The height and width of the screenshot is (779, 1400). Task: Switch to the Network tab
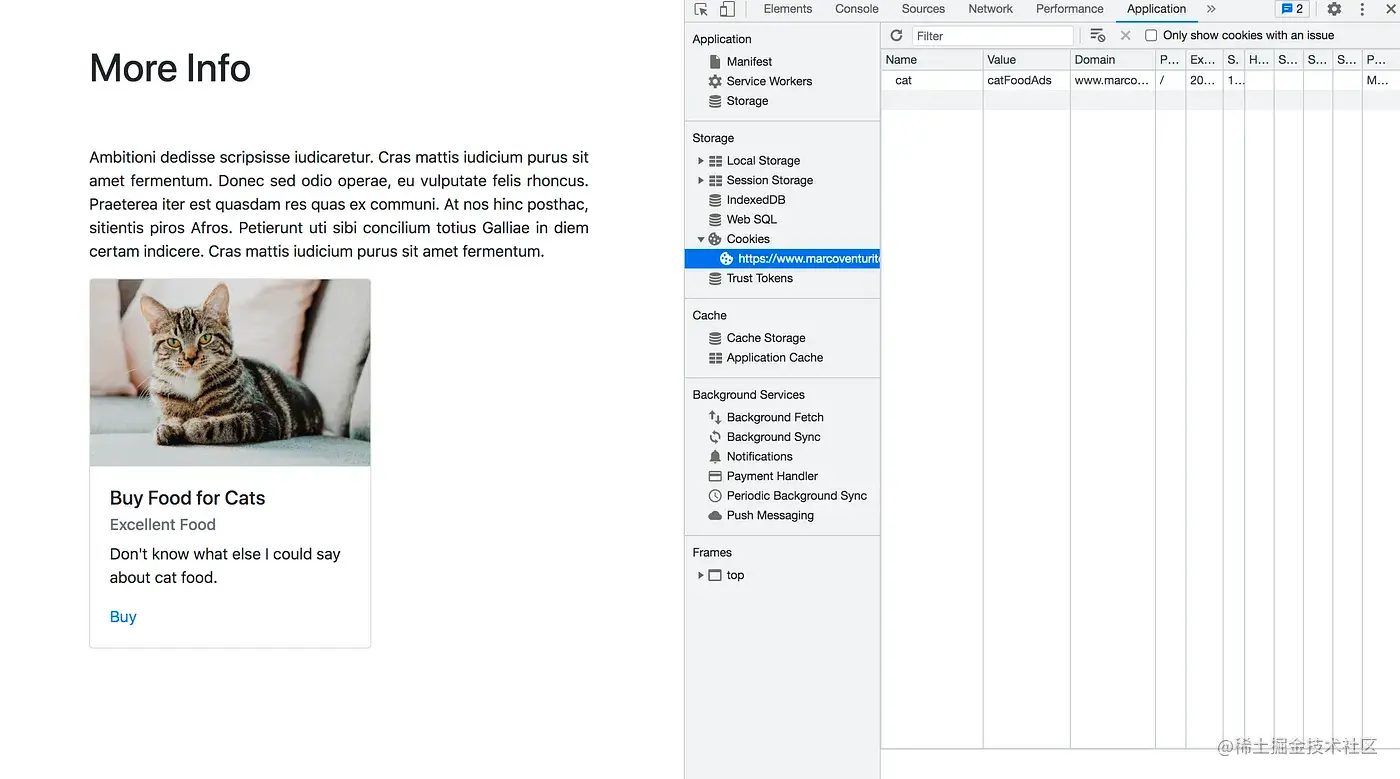991,9
